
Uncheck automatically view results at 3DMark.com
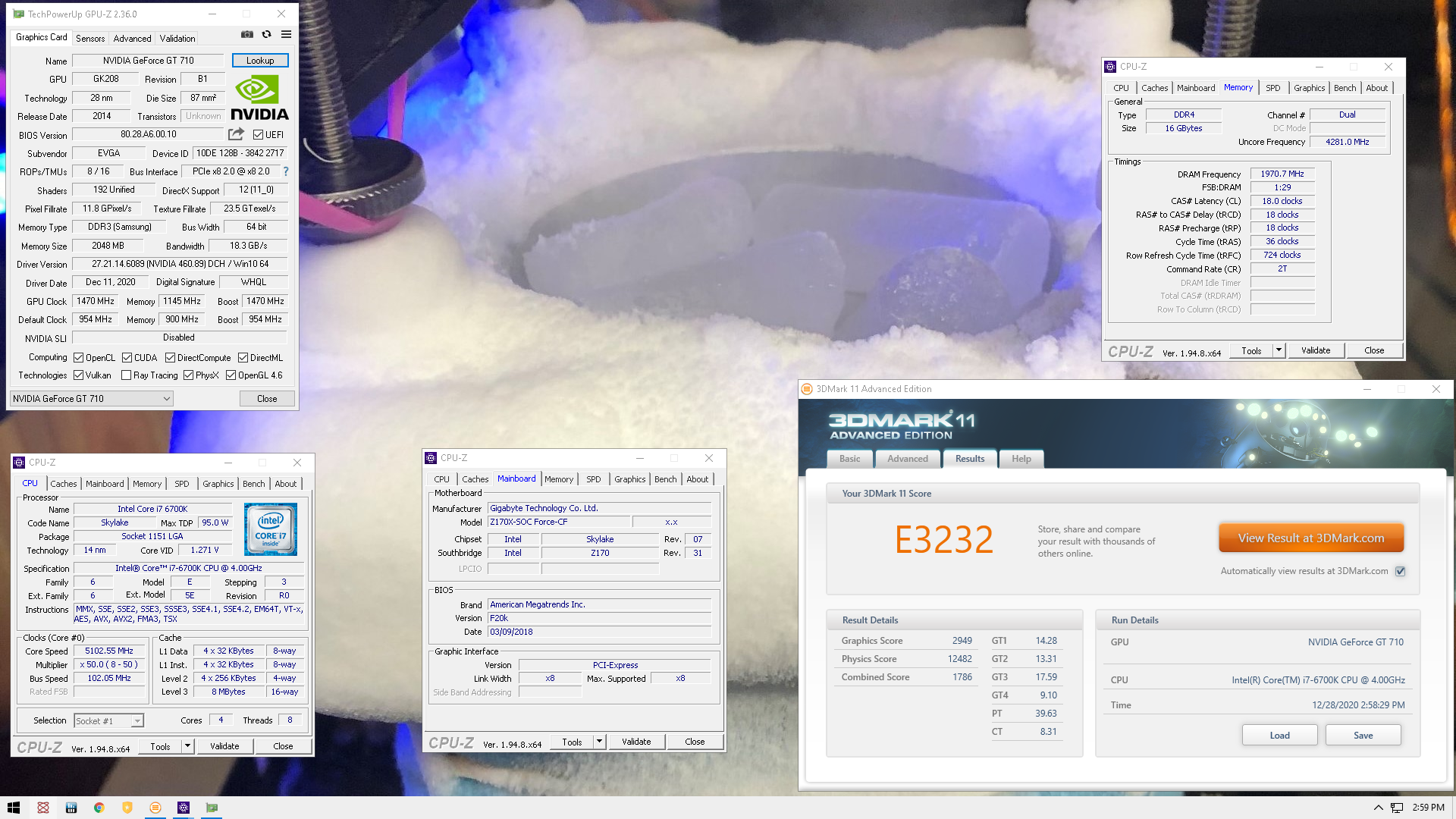[1400, 571]
